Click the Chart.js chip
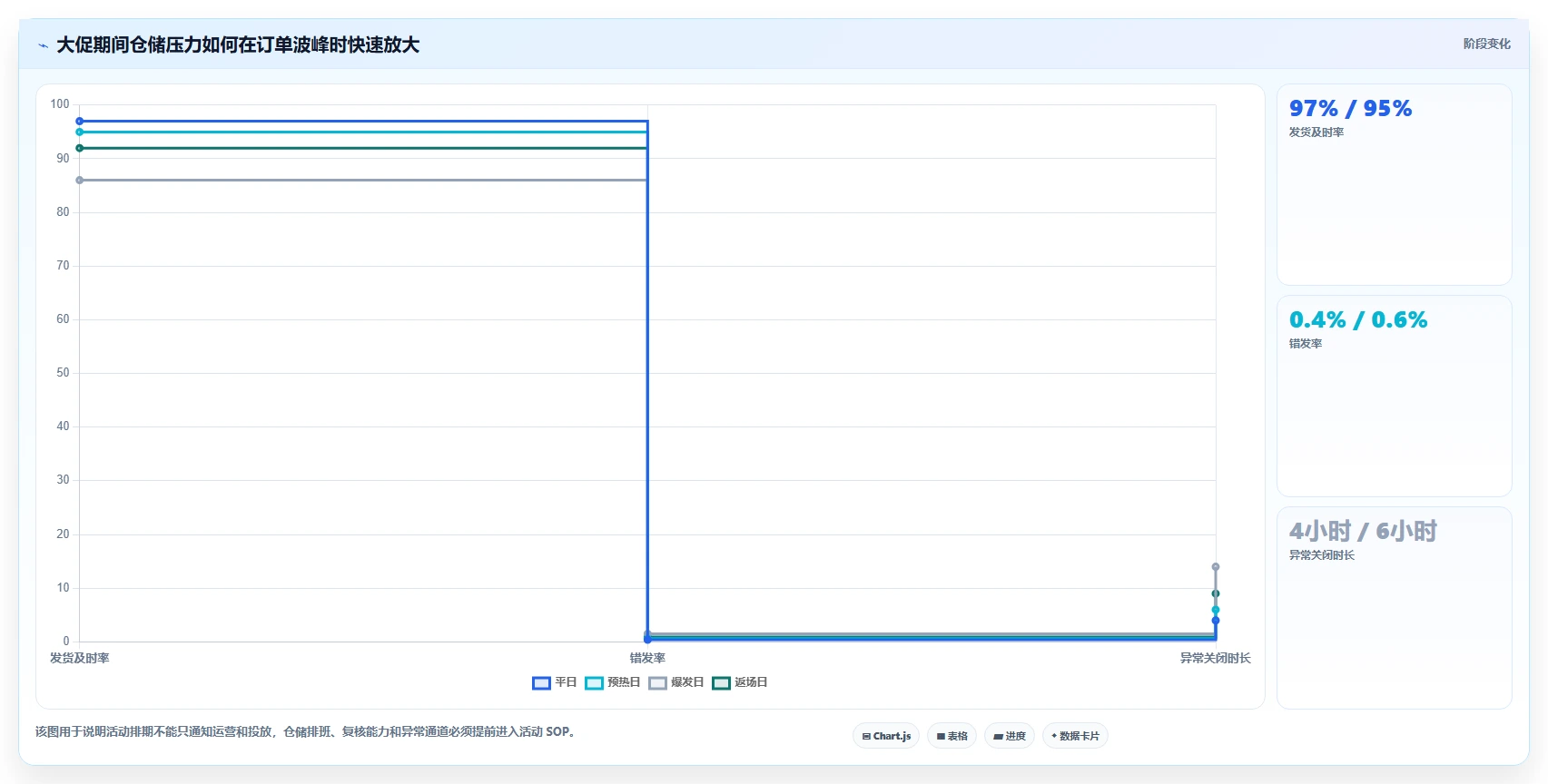Screen dimensions: 1548x784 click(x=886, y=736)
